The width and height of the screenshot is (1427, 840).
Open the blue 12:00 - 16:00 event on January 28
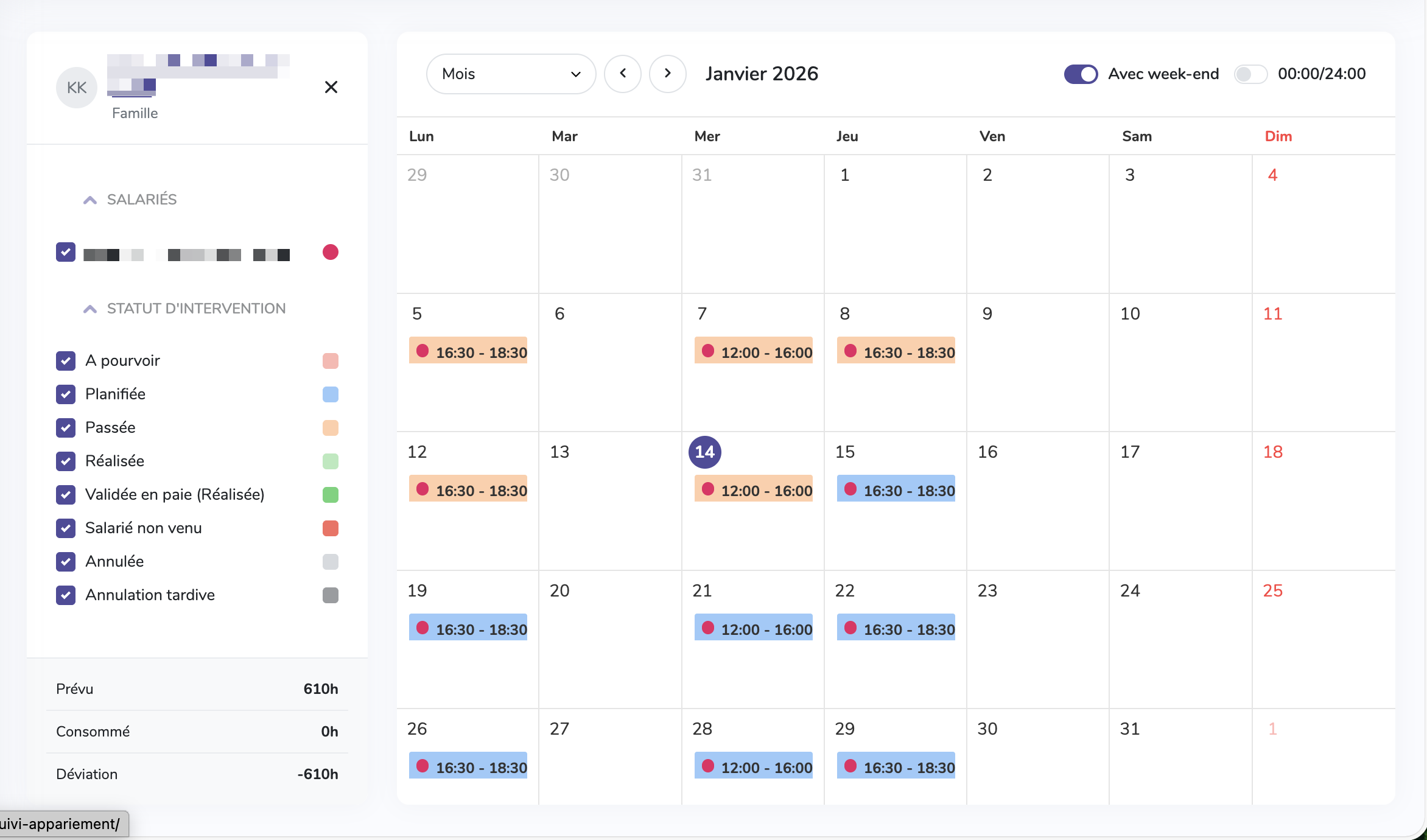[754, 766]
